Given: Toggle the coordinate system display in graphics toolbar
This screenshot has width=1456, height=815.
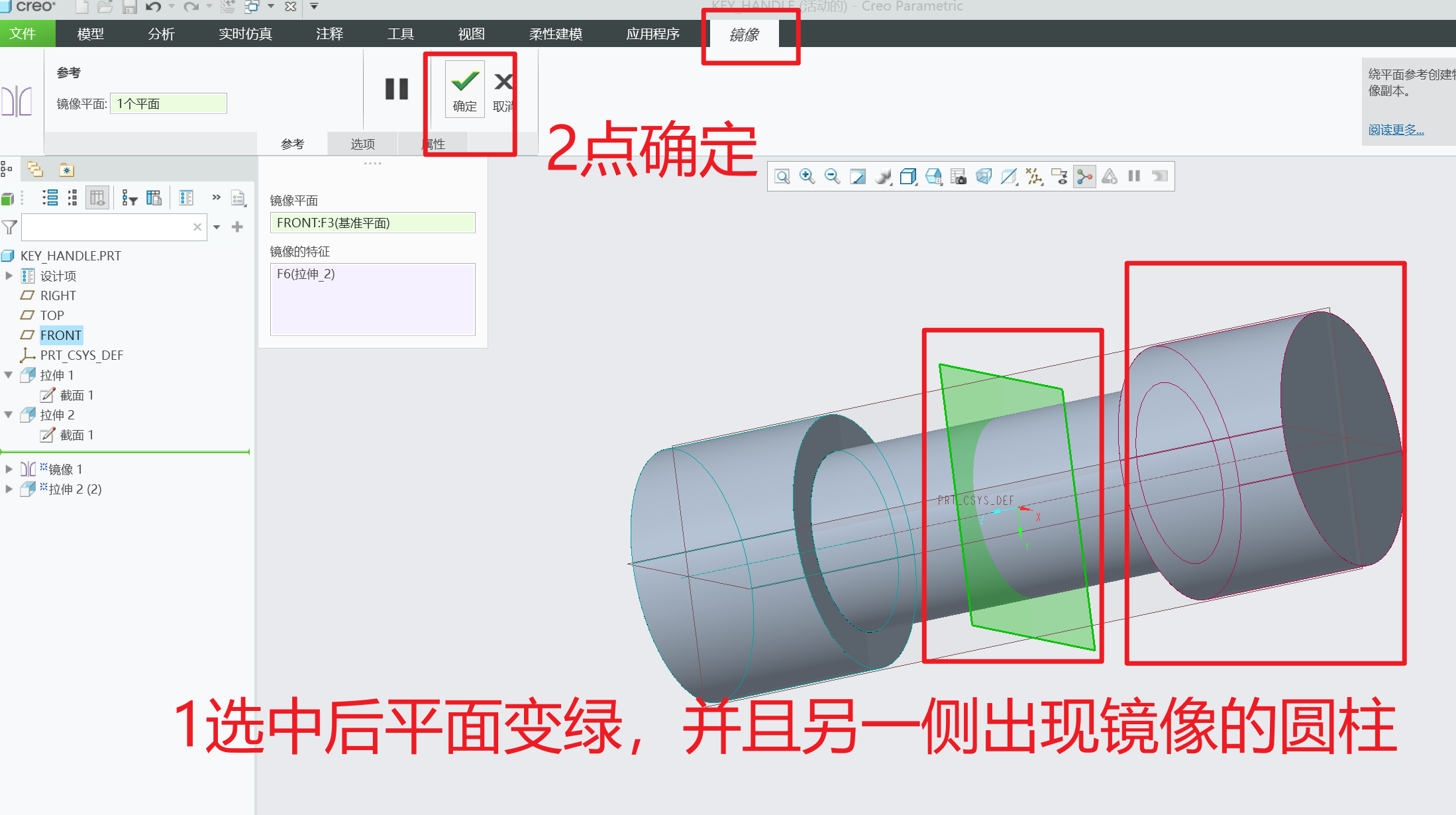Looking at the screenshot, I should pyautogui.click(x=1034, y=176).
